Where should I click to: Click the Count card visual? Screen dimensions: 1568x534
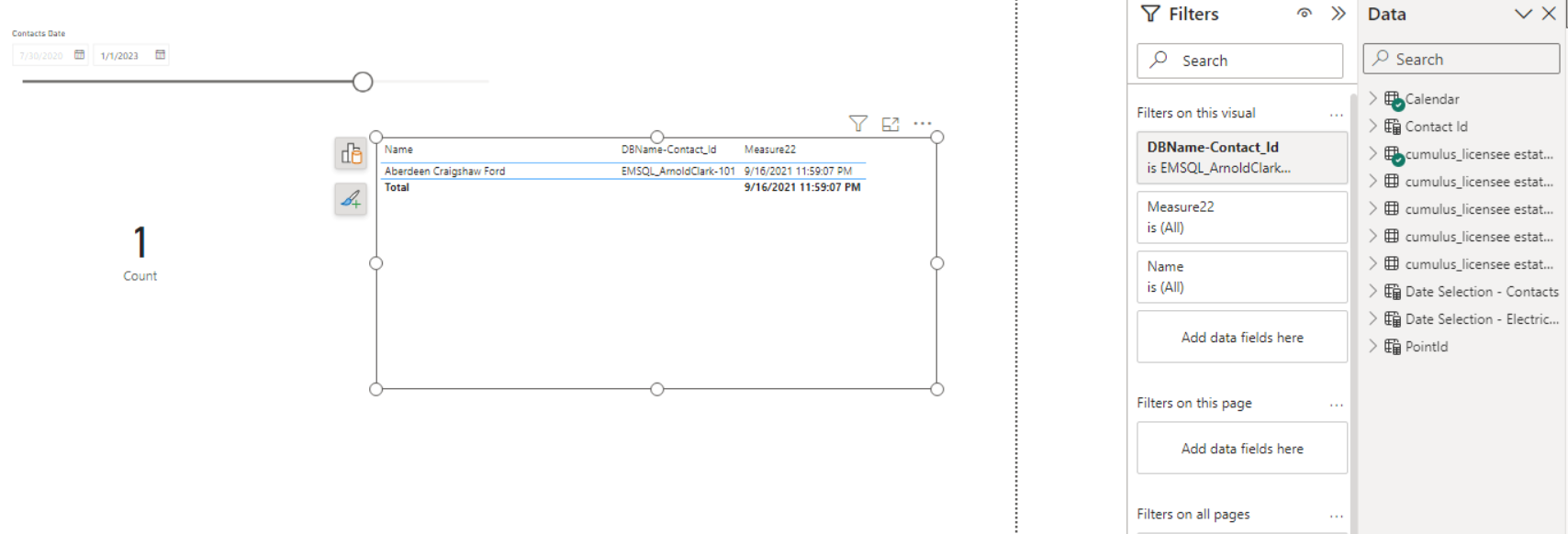[140, 252]
